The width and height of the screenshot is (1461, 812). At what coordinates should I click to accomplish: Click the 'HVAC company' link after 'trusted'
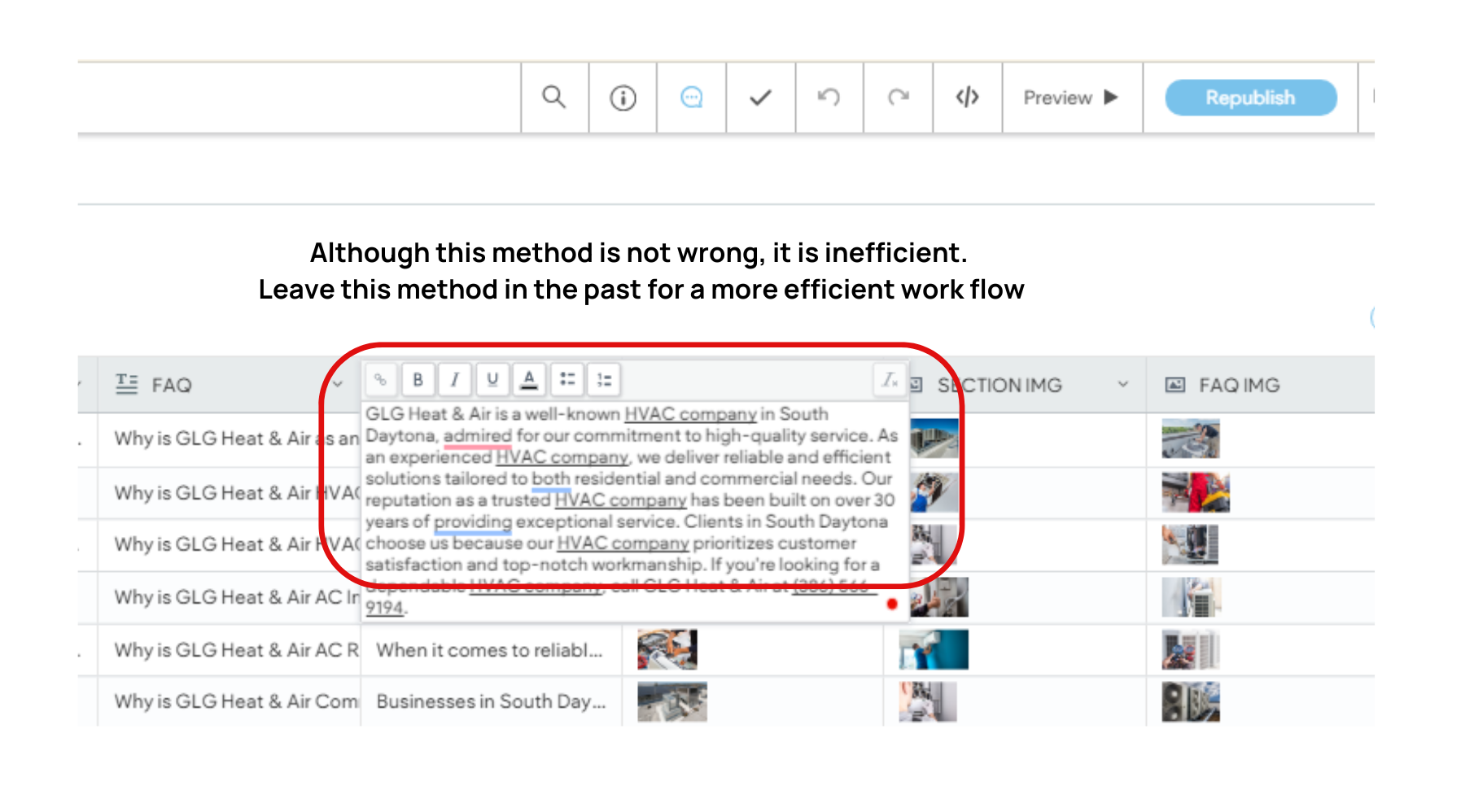[x=620, y=500]
